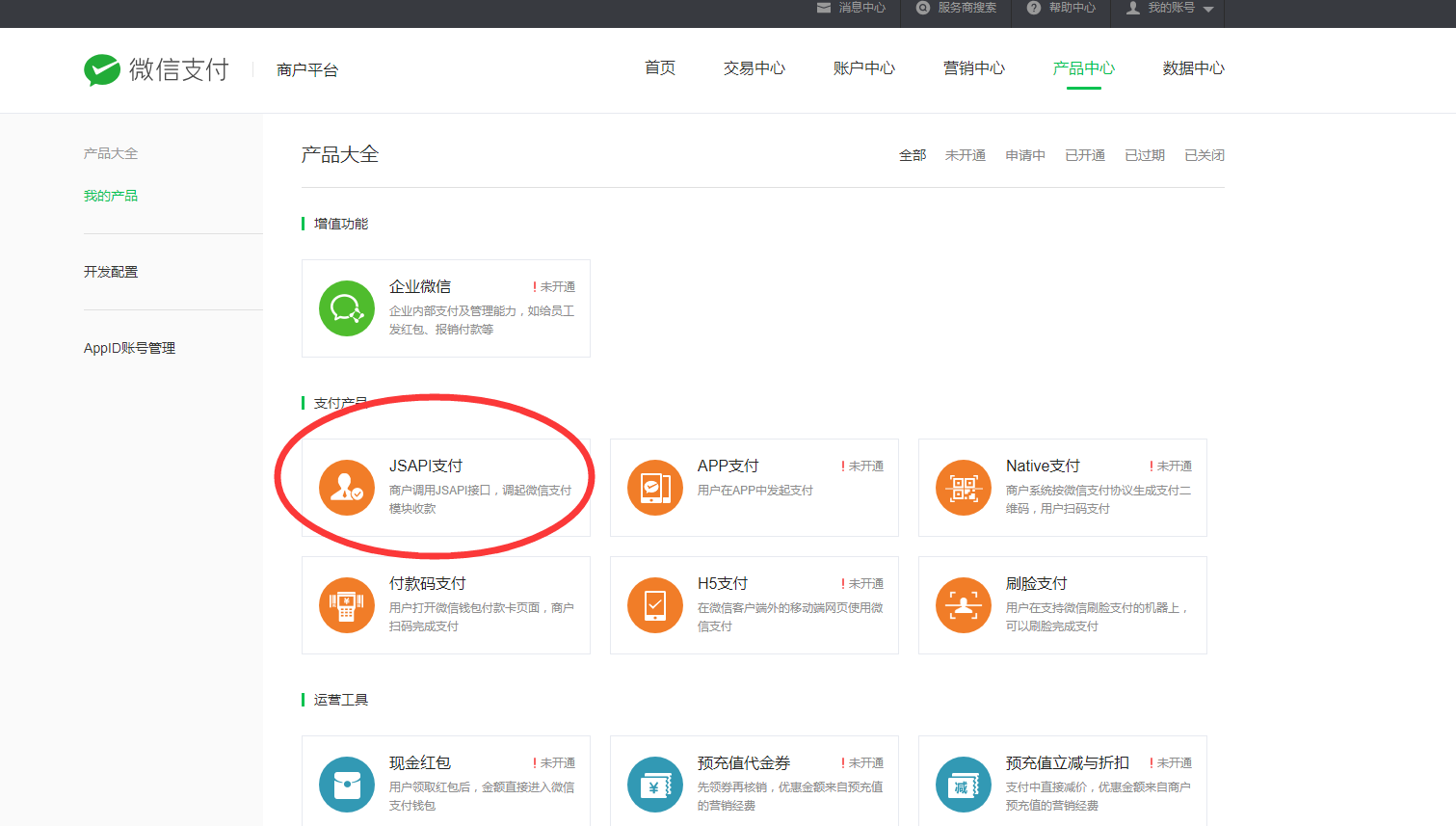Switch to 营销中心 tab
Viewport: 1456px width, 826px height.
point(974,68)
